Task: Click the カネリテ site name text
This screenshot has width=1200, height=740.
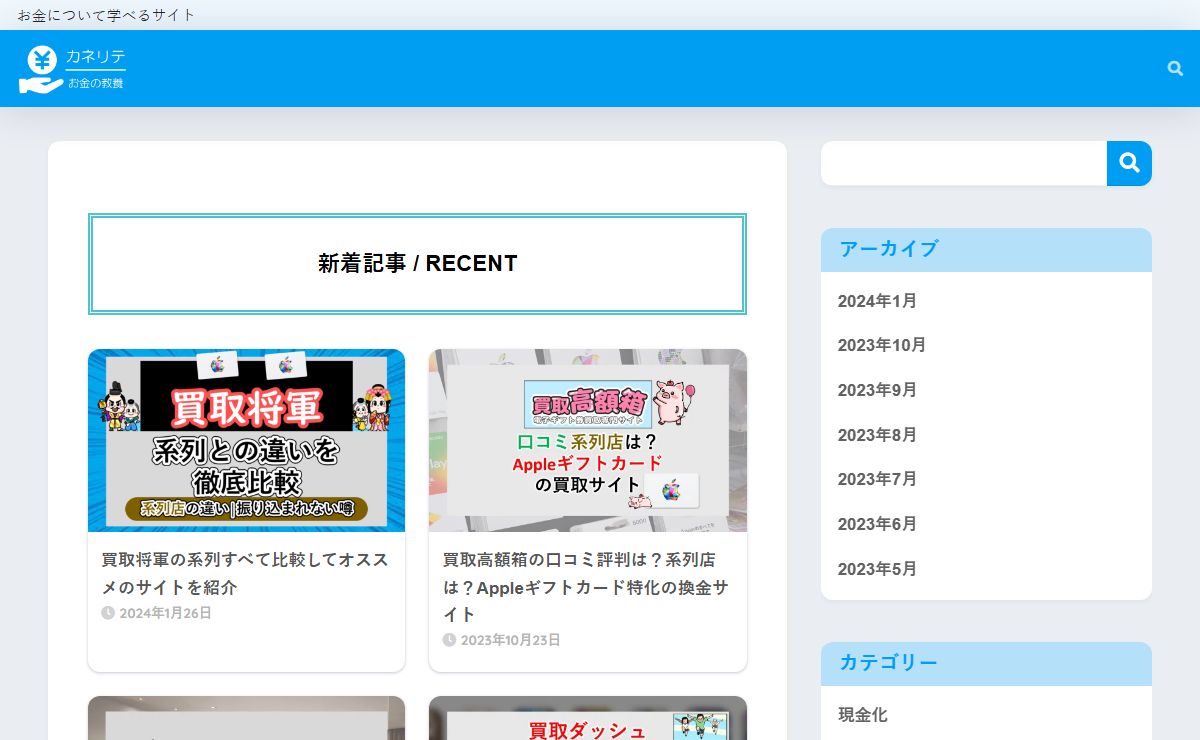Action: point(96,57)
